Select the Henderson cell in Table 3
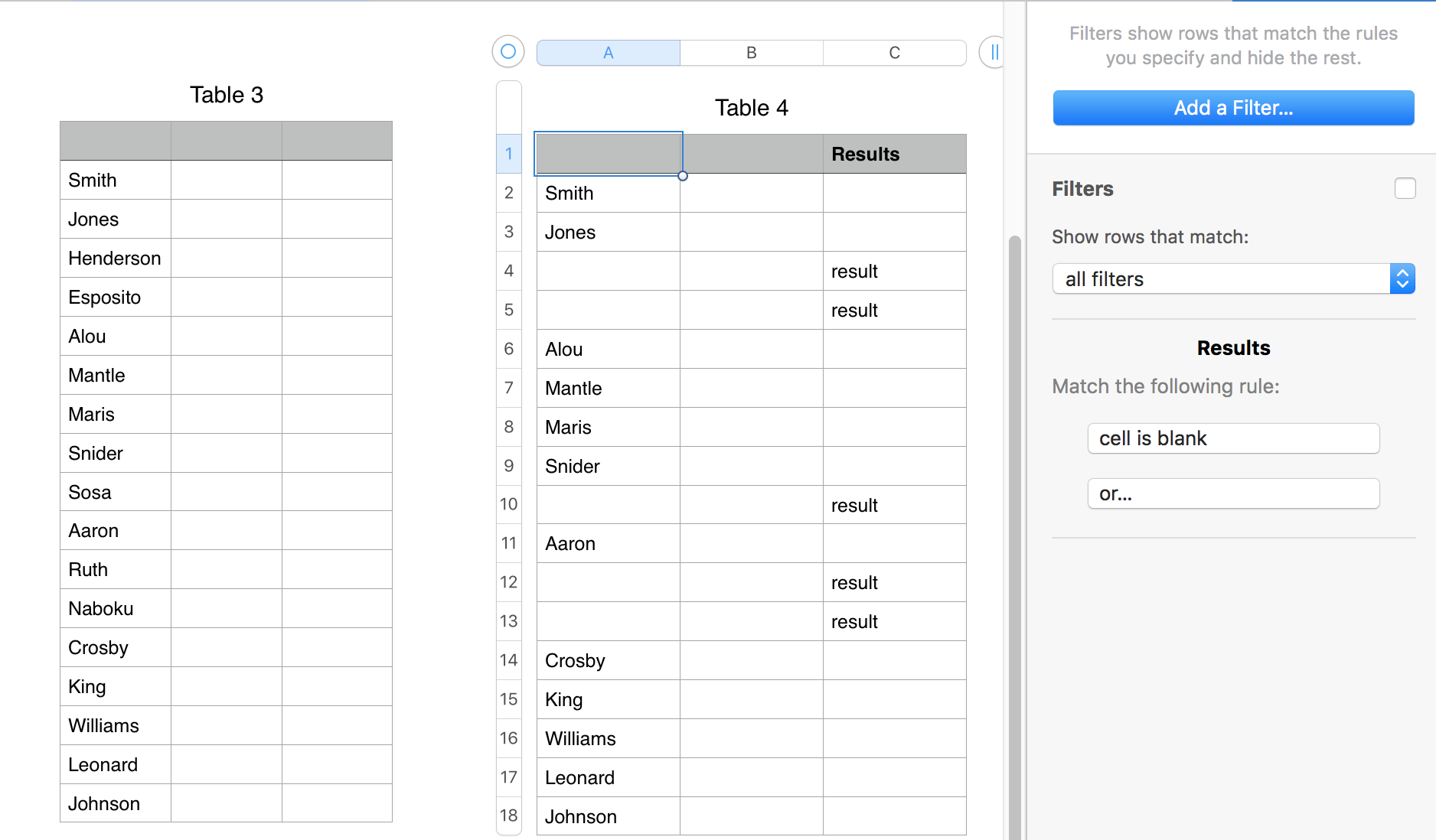The image size is (1436, 840). (x=116, y=259)
